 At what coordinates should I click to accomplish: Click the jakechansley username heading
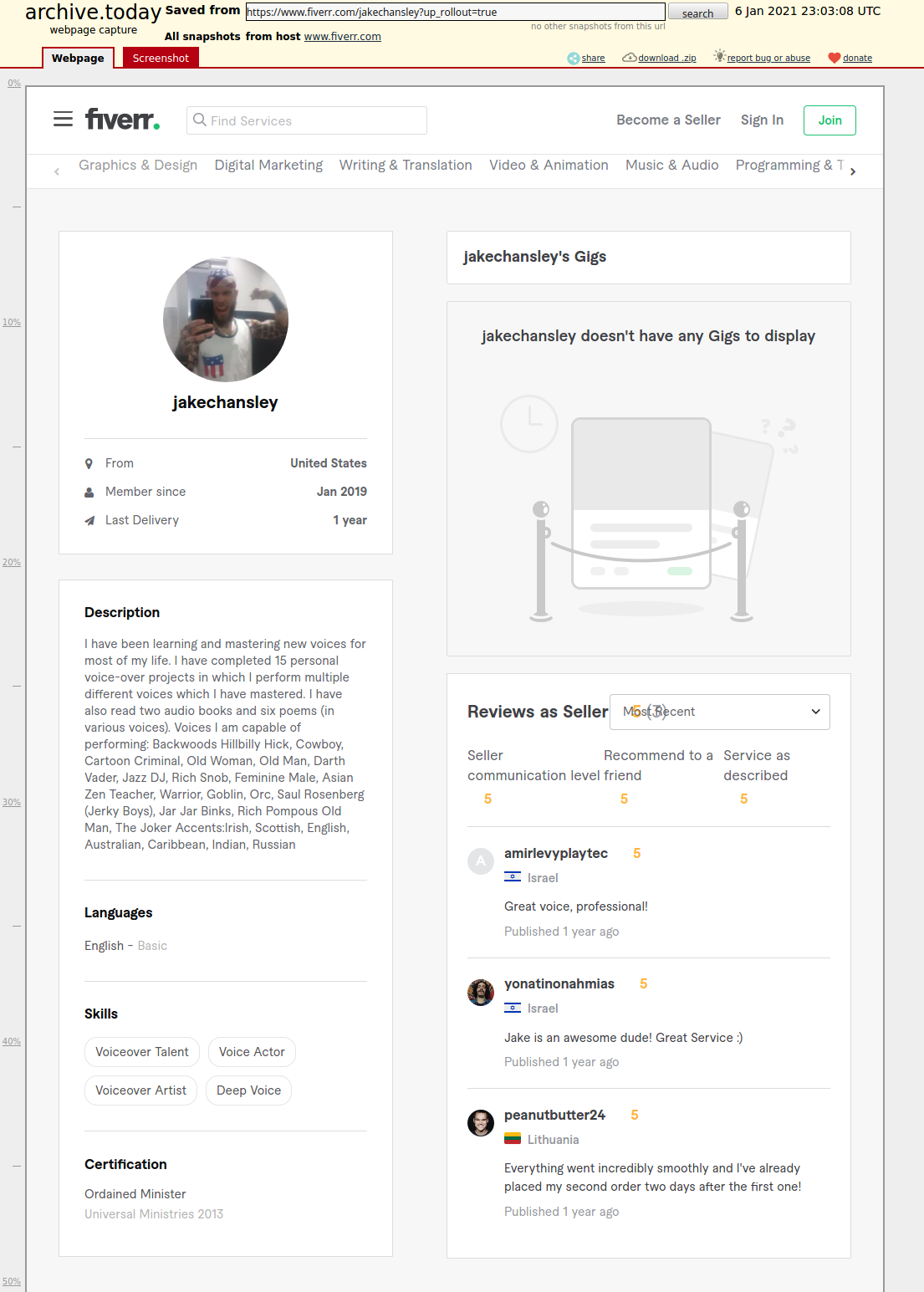[x=225, y=402]
